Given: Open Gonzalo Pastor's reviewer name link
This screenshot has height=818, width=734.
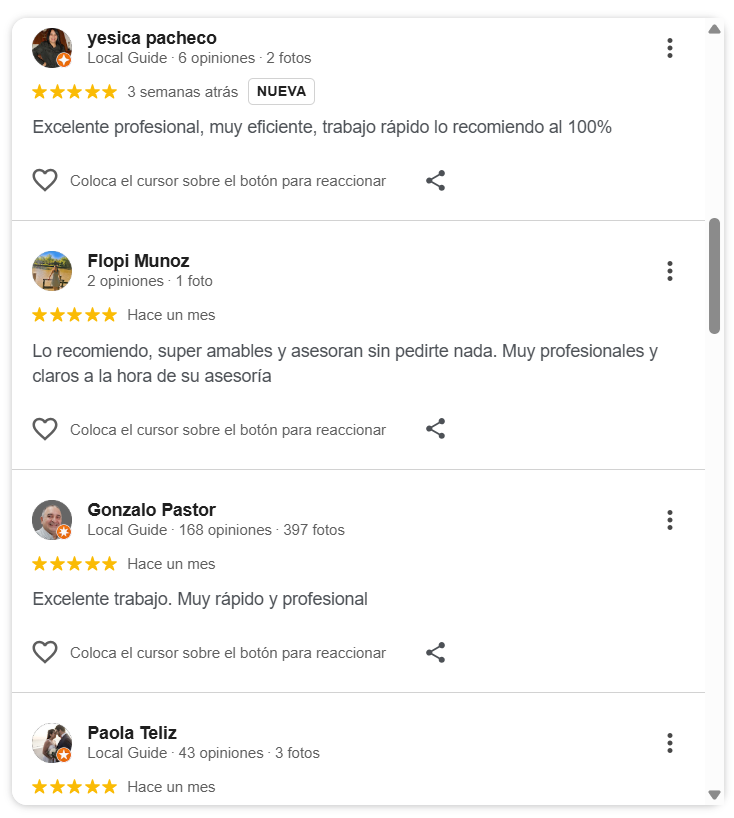Looking at the screenshot, I should pyautogui.click(x=151, y=510).
